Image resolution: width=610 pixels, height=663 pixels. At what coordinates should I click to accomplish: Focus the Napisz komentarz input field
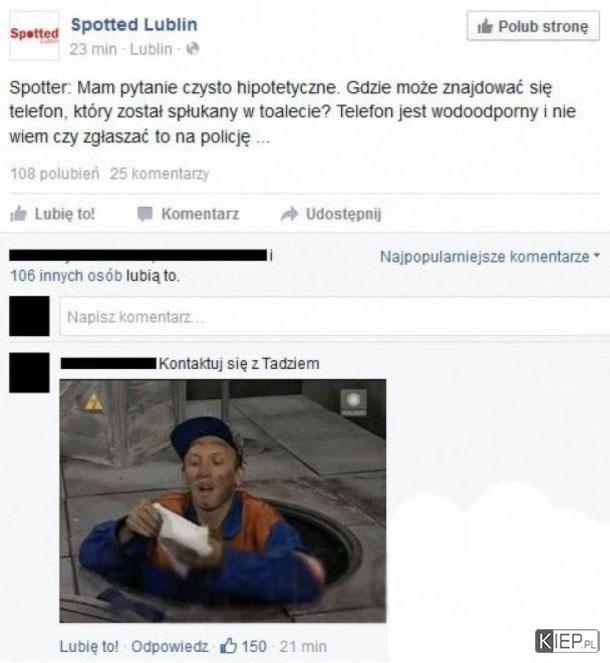[x=335, y=316]
